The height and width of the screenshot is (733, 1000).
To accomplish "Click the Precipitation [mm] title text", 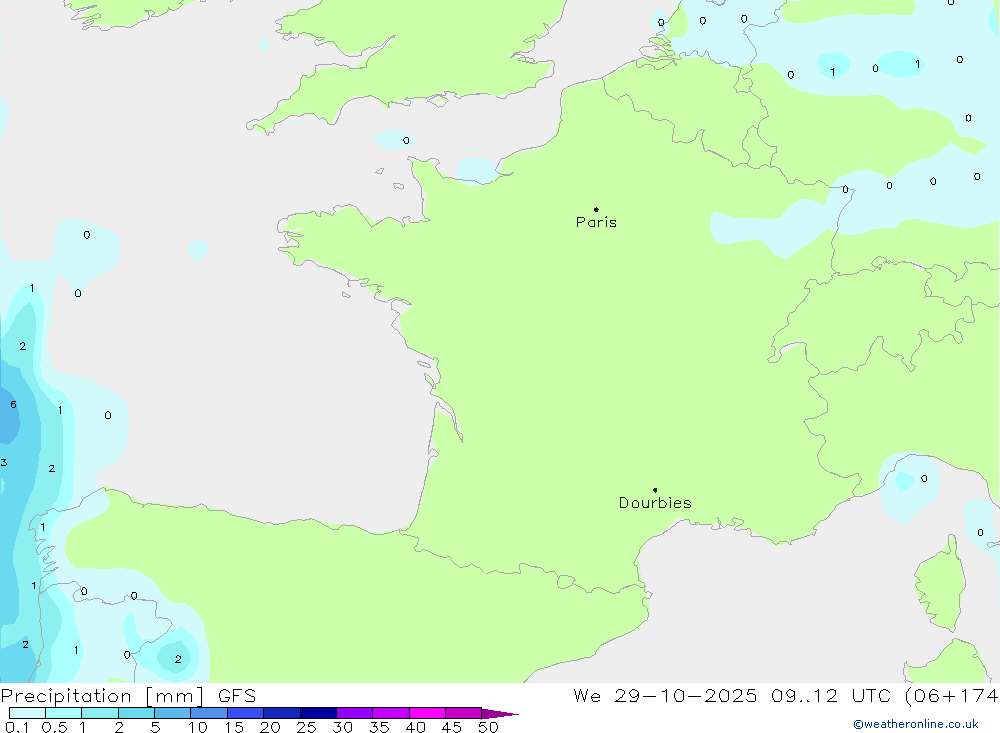I will [103, 696].
